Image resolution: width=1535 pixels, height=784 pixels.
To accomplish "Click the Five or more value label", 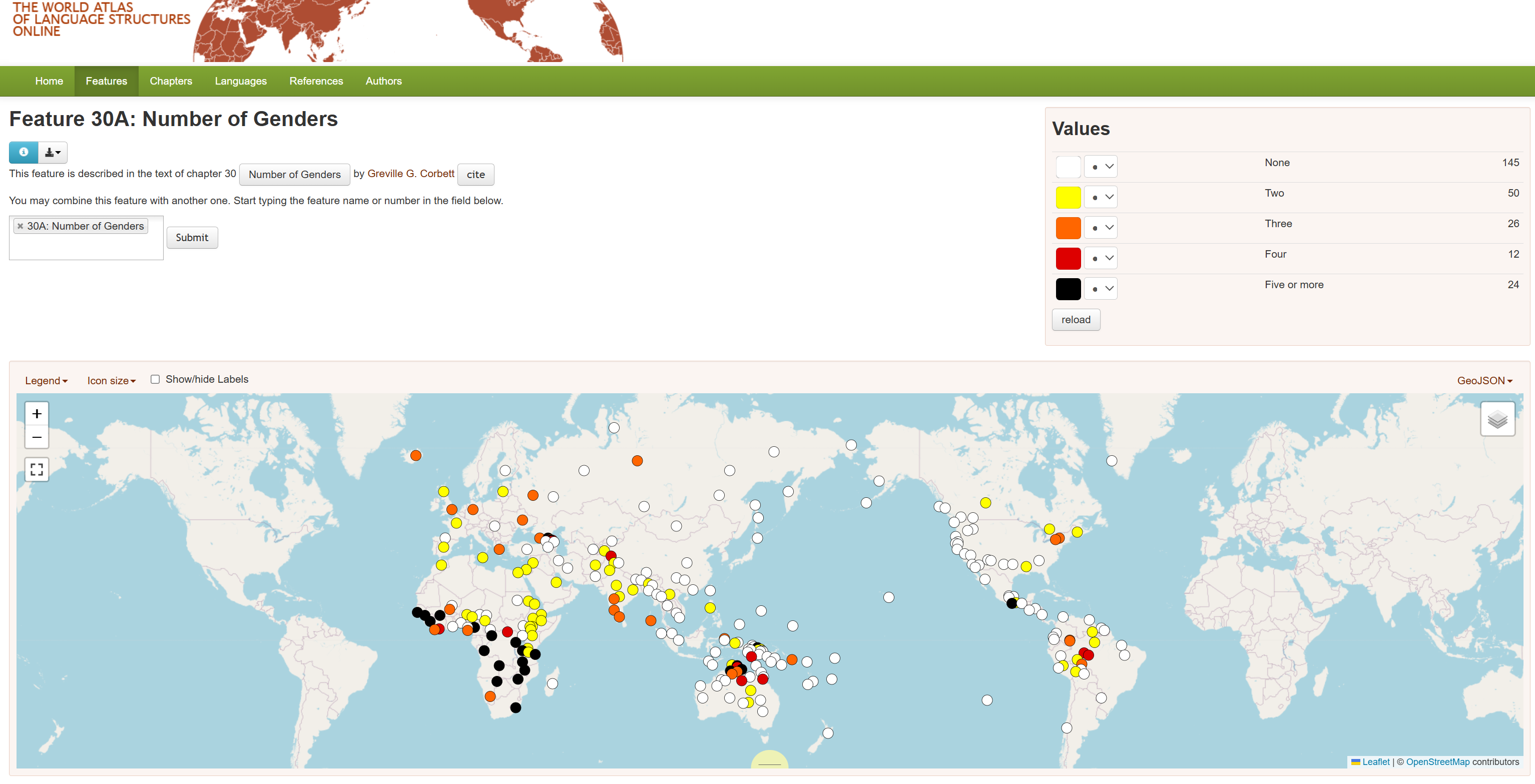I will 1294,285.
